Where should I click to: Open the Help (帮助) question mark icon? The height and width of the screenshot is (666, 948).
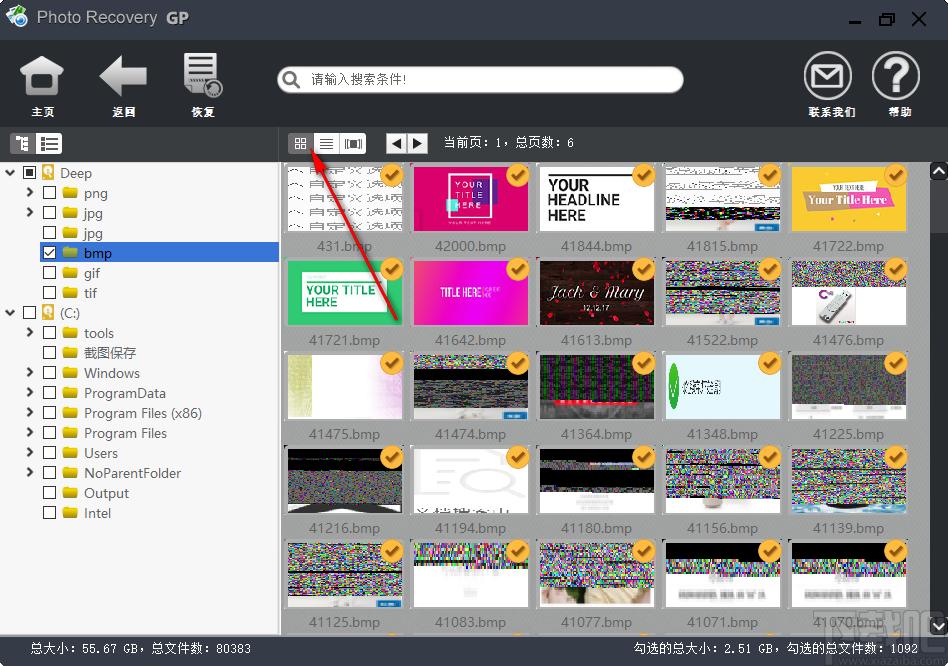[x=895, y=77]
